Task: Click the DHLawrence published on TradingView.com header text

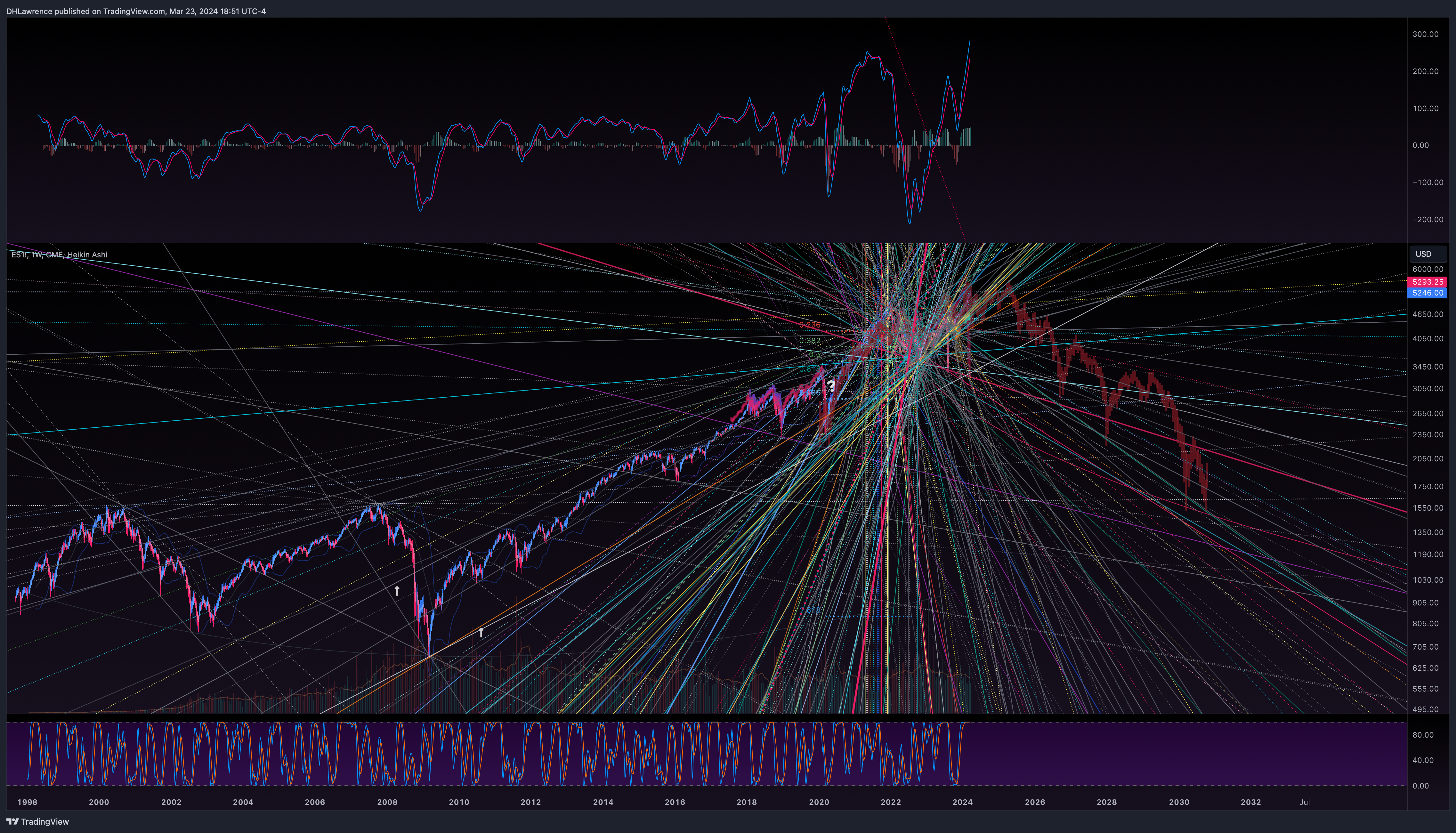Action: click(x=136, y=11)
